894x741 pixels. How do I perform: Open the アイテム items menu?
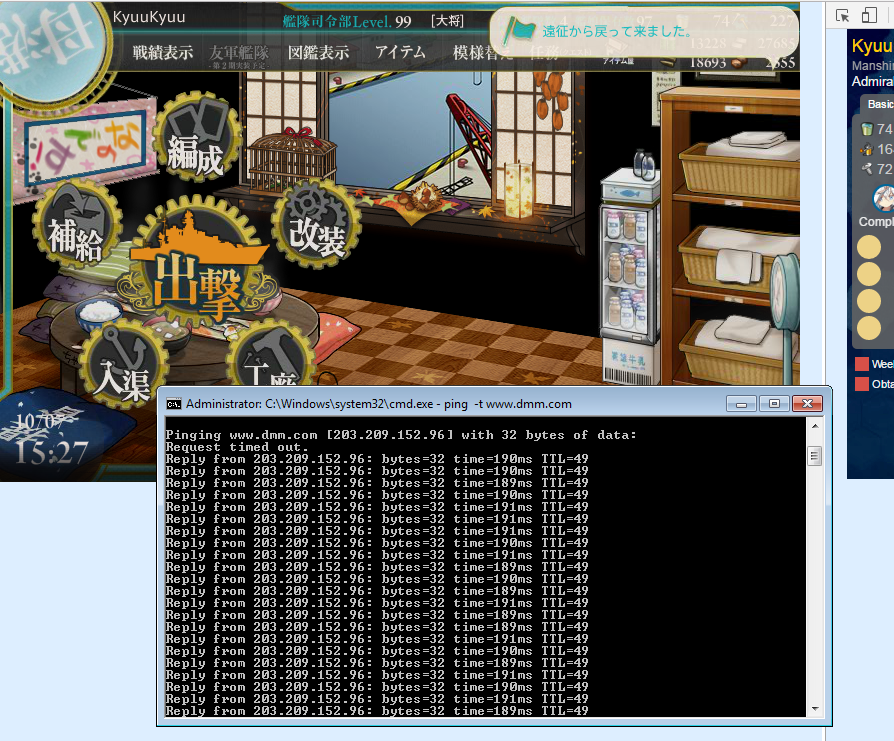pyautogui.click(x=400, y=52)
